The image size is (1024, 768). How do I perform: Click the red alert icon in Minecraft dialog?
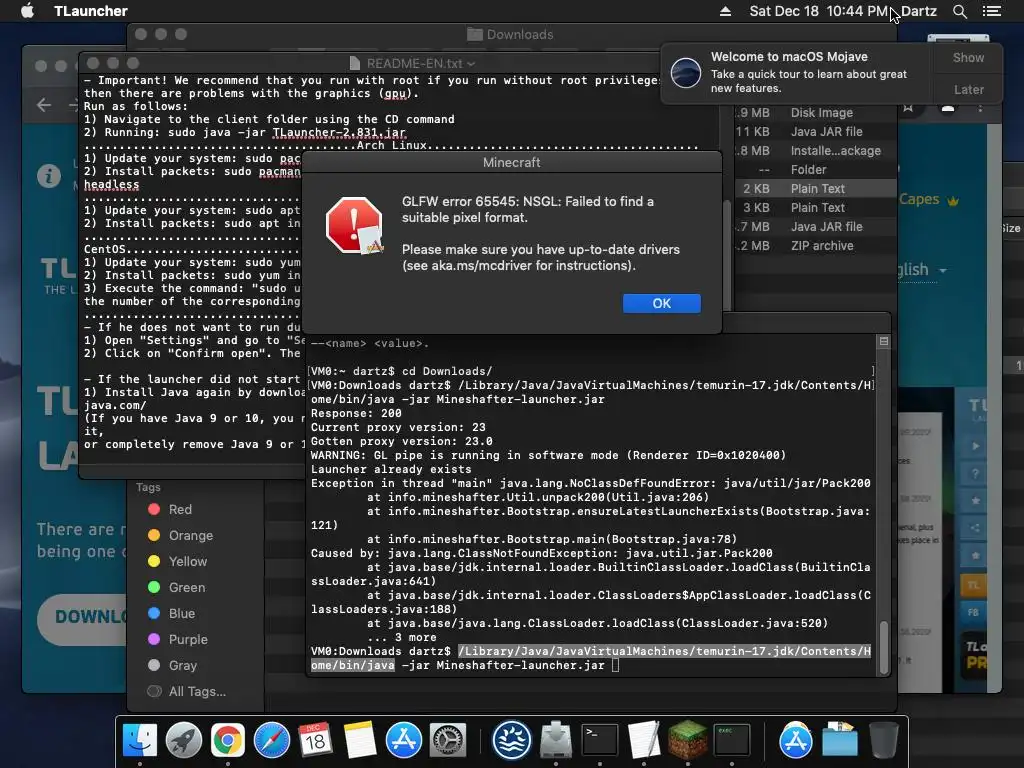(354, 225)
